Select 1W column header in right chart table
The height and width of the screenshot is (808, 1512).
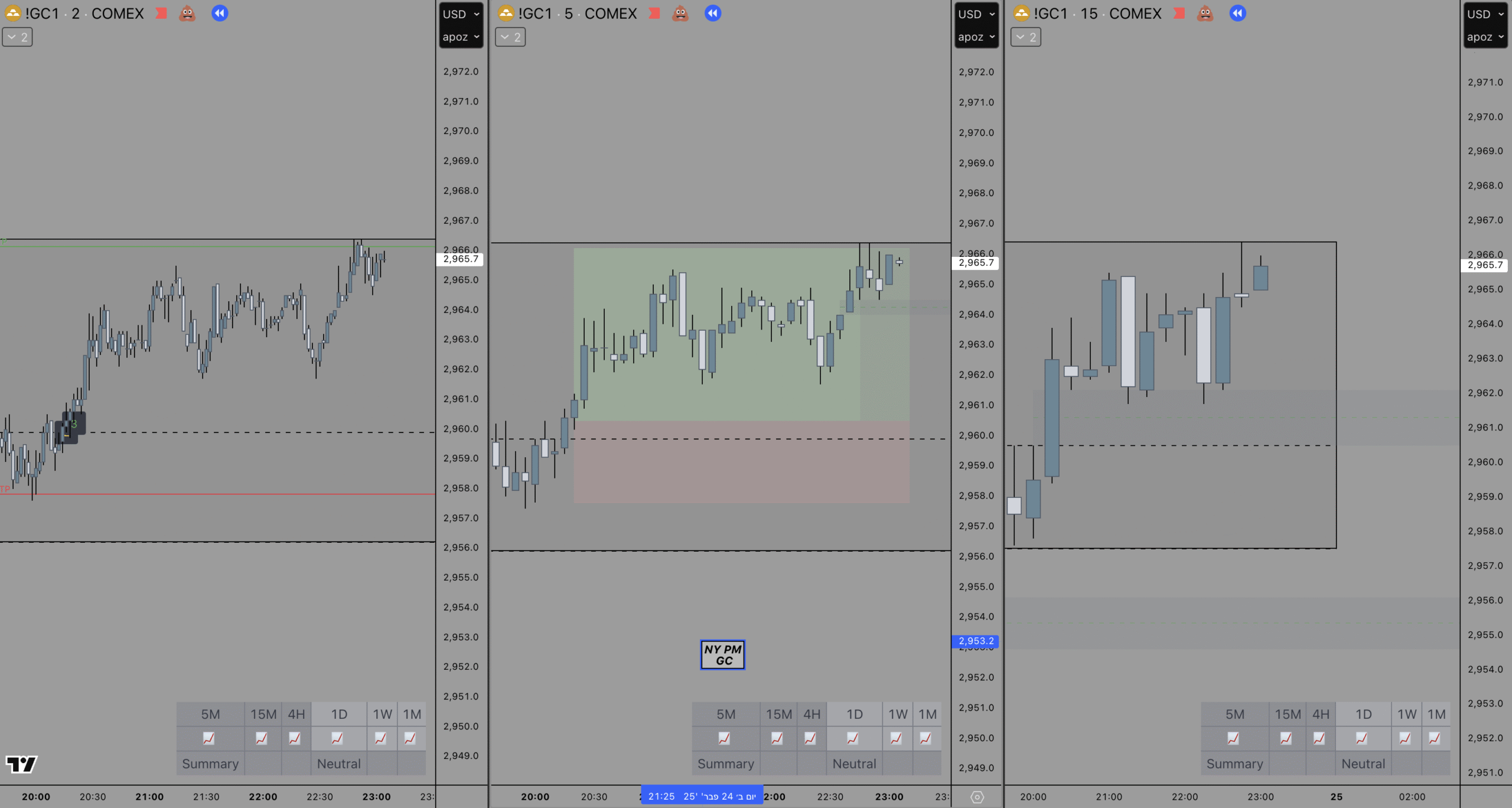coord(1406,714)
